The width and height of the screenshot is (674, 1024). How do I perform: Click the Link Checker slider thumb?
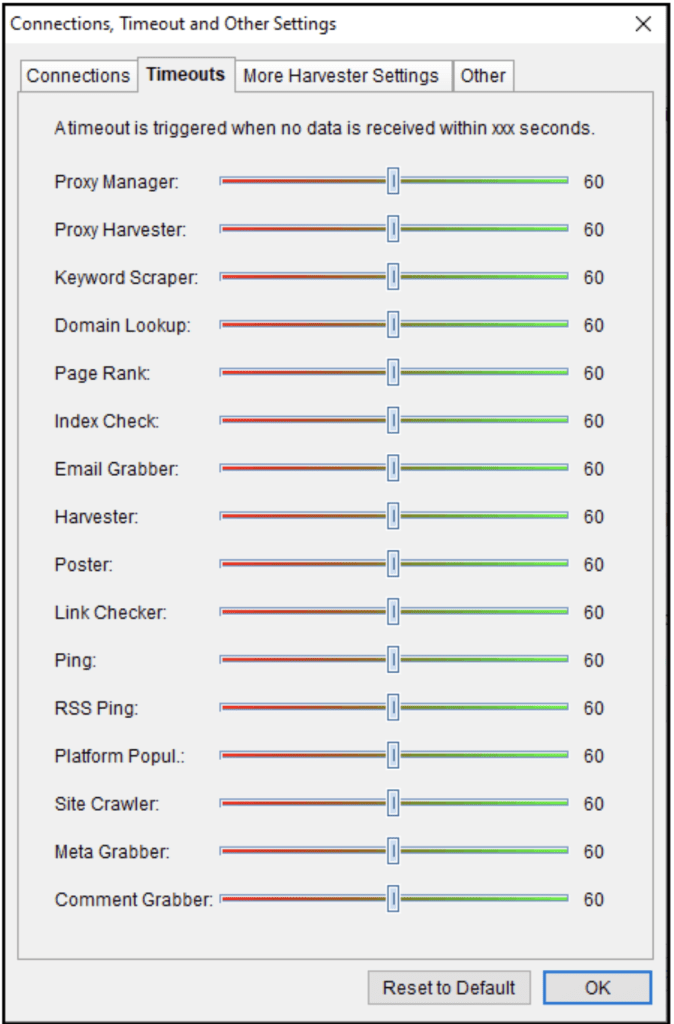[393, 612]
